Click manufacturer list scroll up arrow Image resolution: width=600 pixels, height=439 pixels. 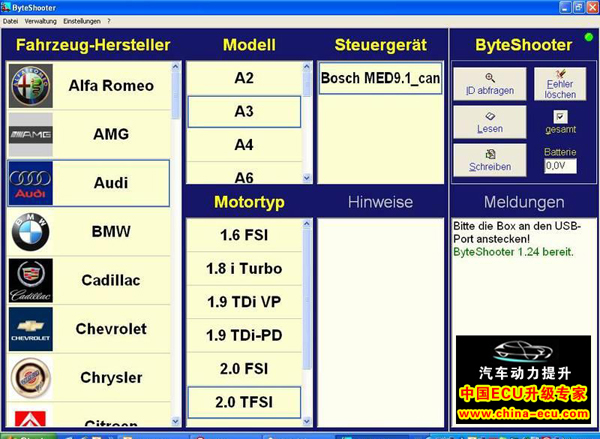pos(176,67)
